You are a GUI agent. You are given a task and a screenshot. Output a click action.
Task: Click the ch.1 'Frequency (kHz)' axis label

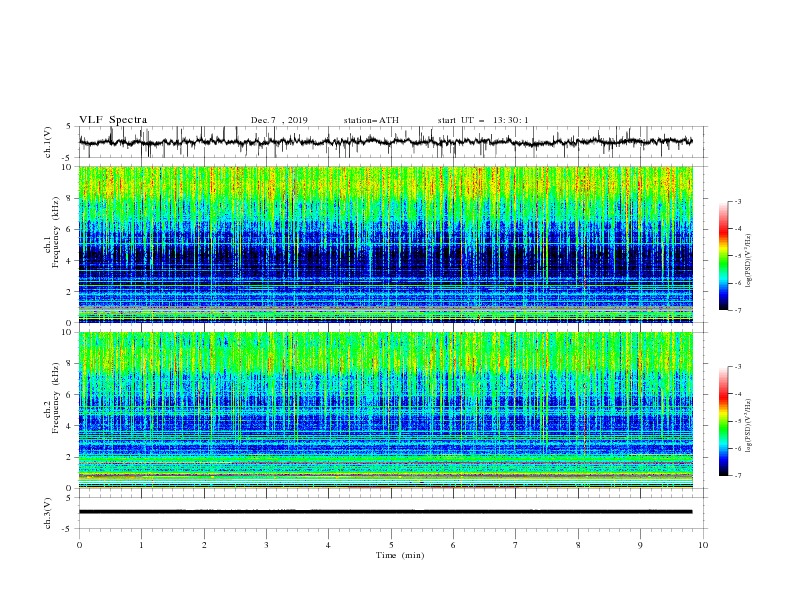point(56,233)
